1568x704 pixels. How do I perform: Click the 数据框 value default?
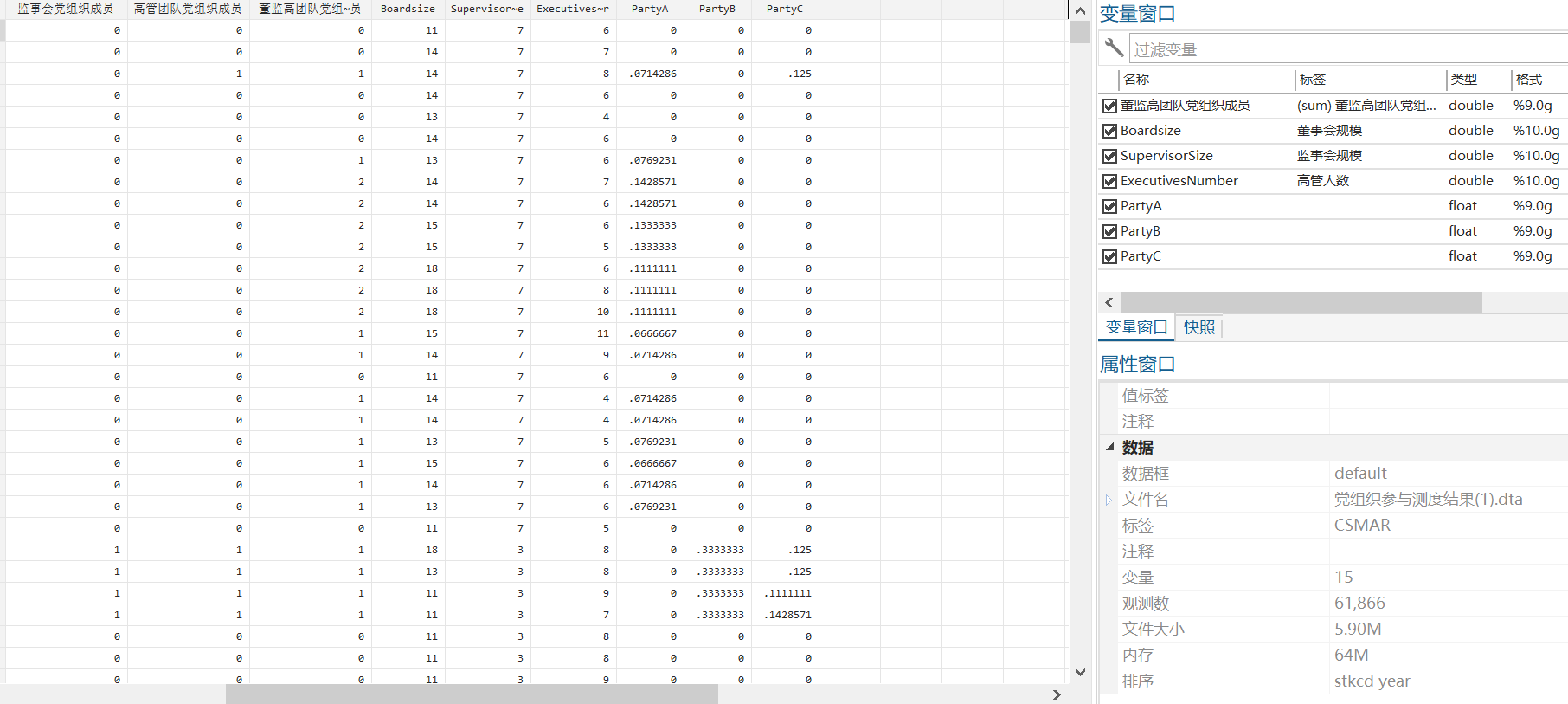[x=1360, y=474]
